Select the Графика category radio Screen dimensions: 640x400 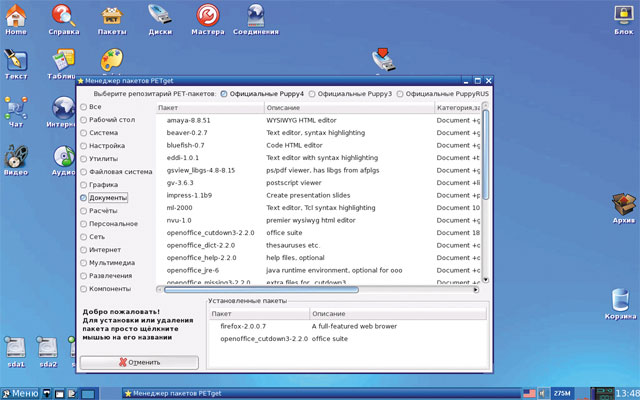pyautogui.click(x=84, y=185)
